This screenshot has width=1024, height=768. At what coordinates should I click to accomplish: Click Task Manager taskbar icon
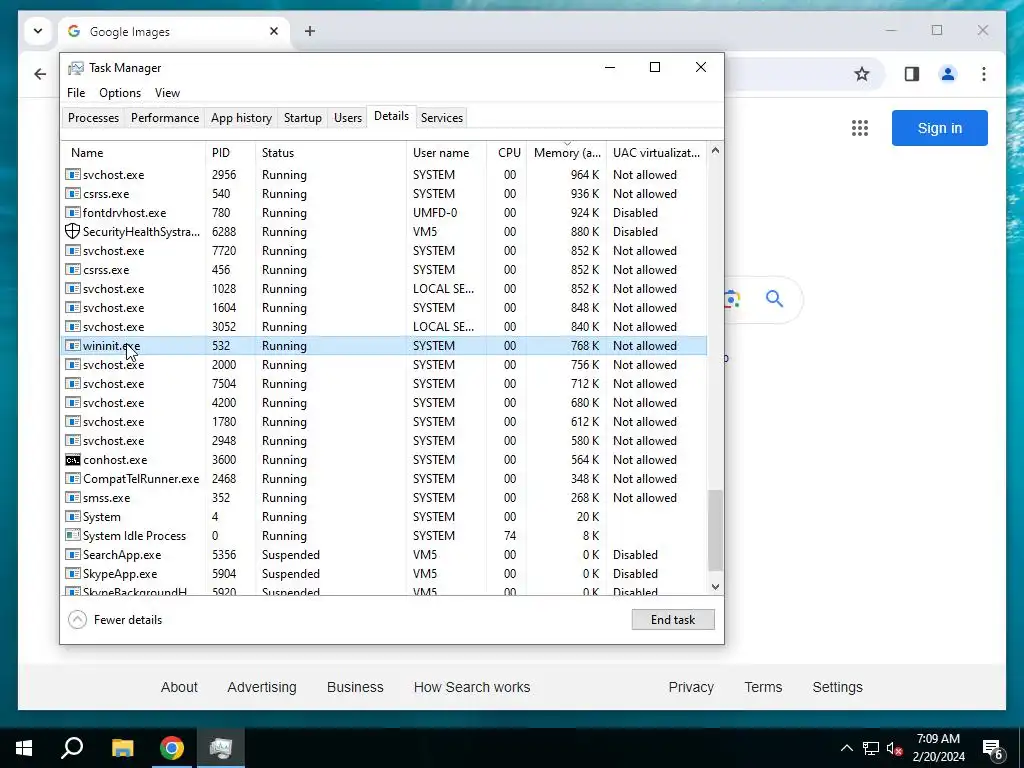click(221, 748)
